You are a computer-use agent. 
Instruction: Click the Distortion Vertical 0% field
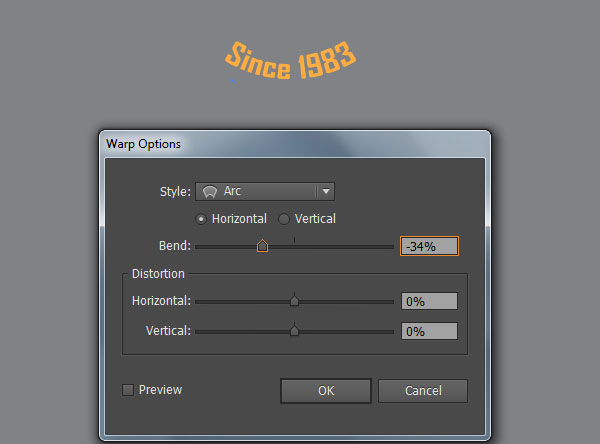click(x=429, y=331)
